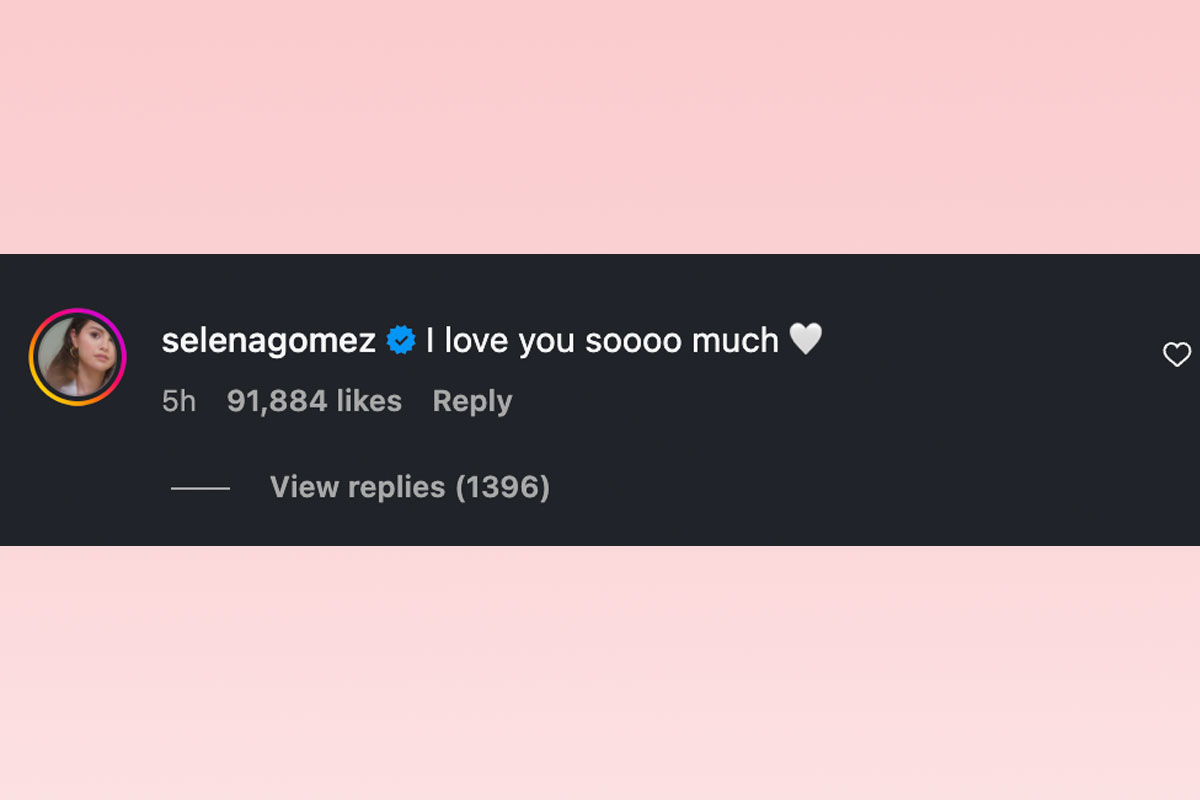This screenshot has width=1200, height=800.
Task: Expand View replies (1396)
Action: tap(409, 487)
